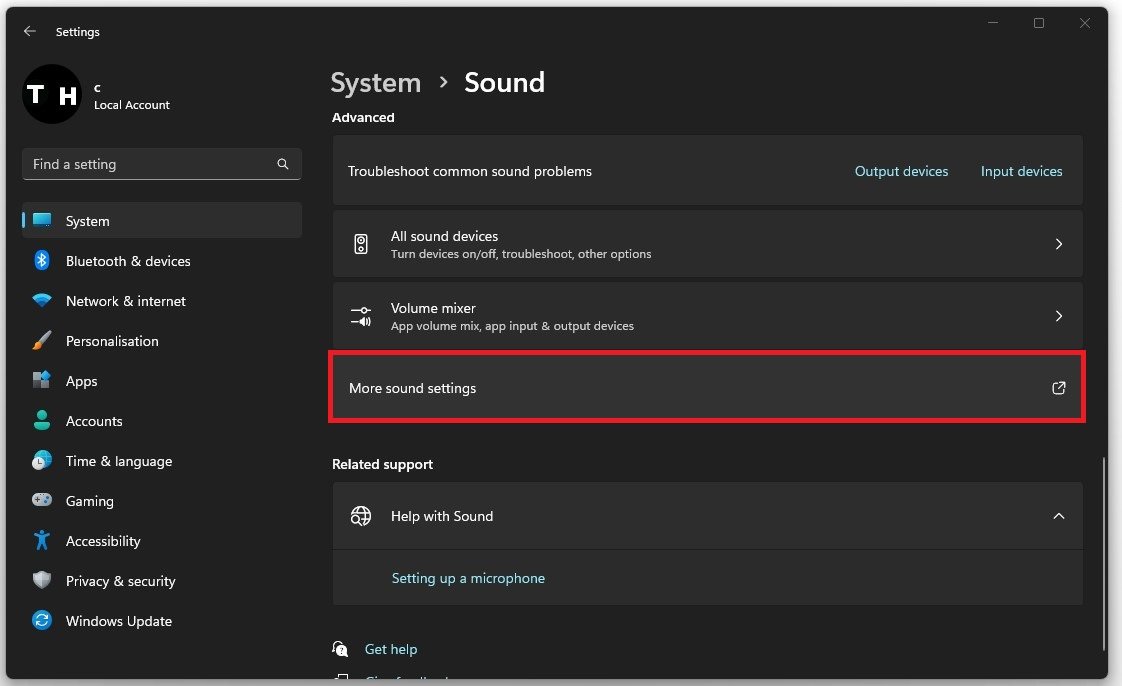Expand All sound devices chevron
1122x686 pixels.
pyautogui.click(x=1059, y=244)
